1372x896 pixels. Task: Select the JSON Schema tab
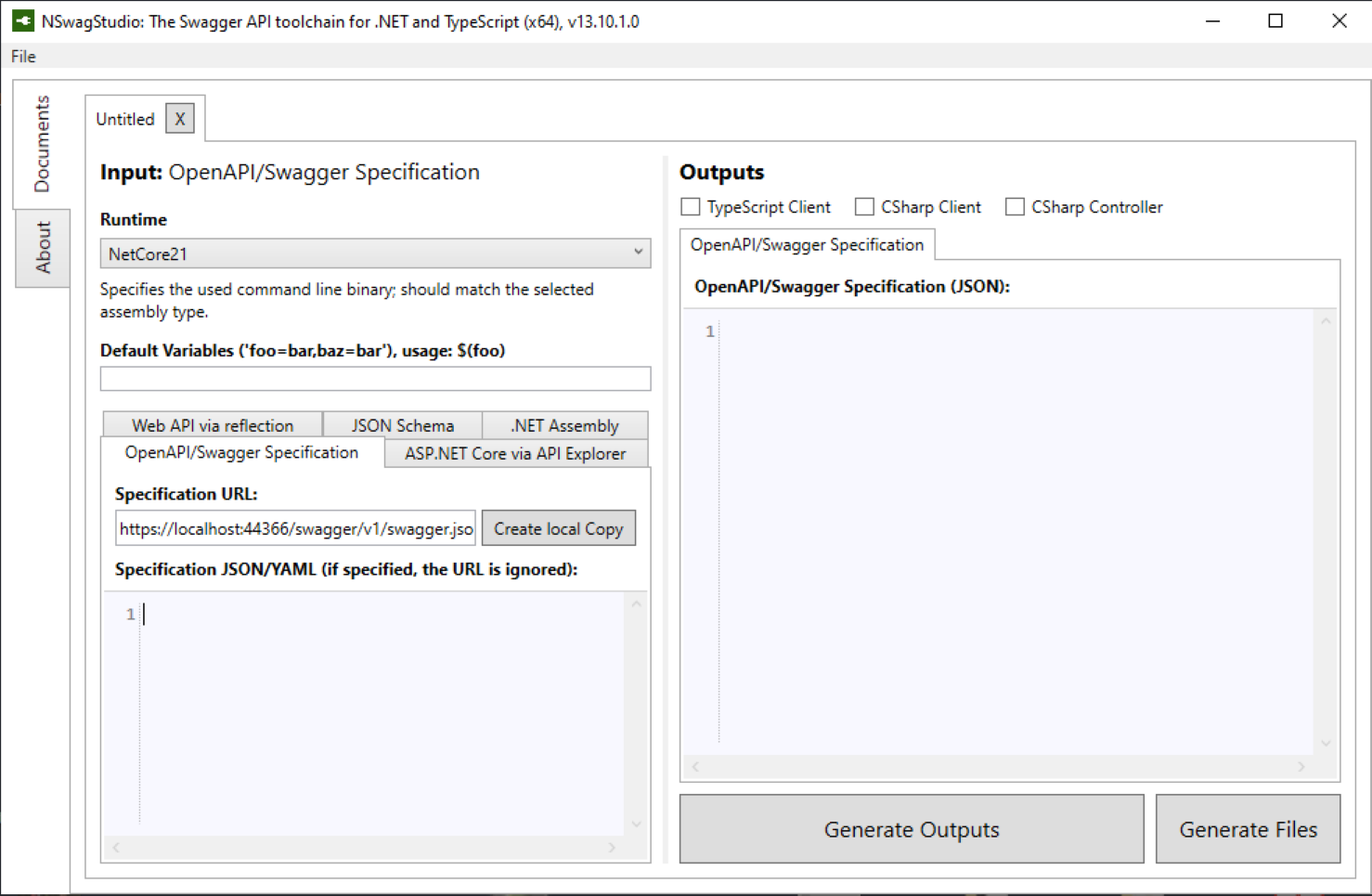point(403,425)
